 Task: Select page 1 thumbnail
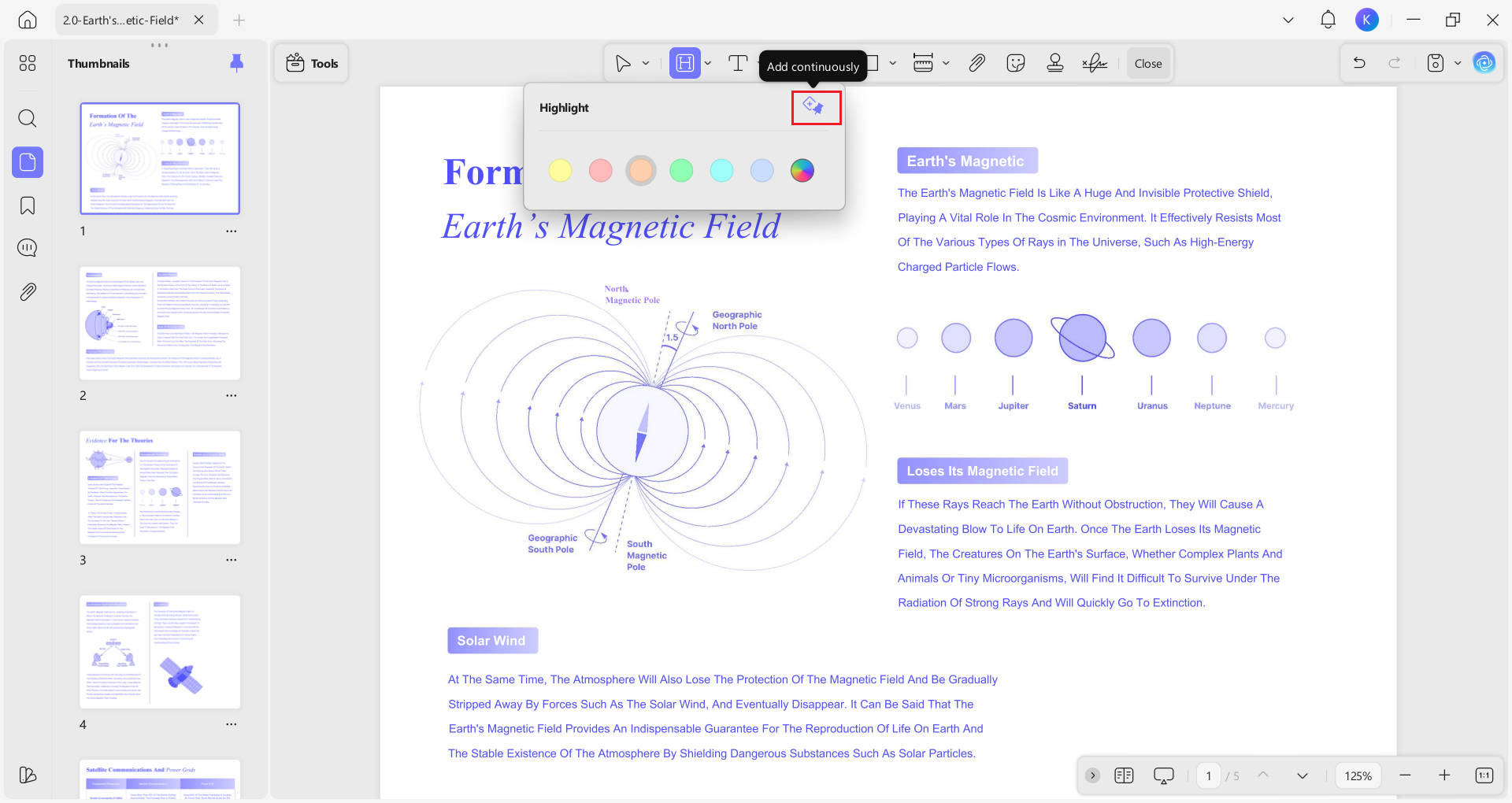click(x=160, y=158)
